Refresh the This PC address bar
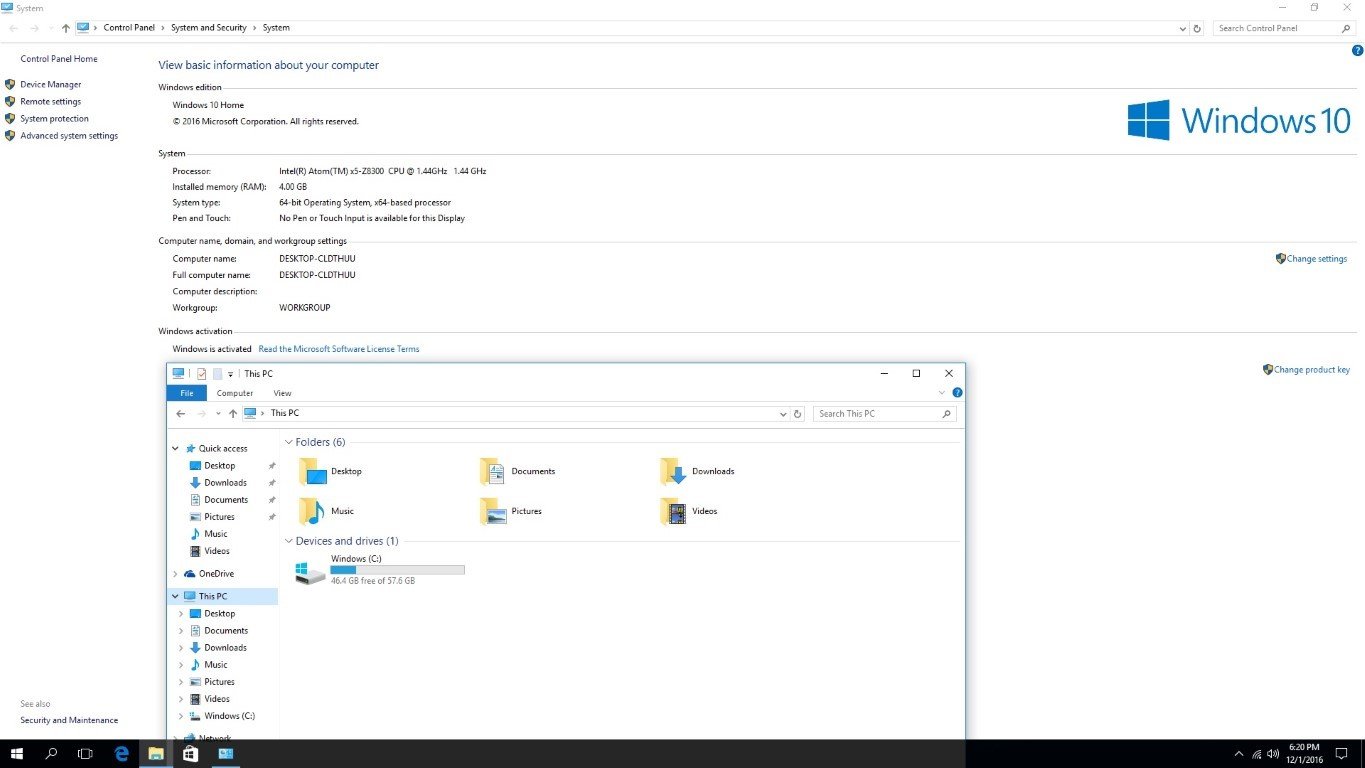This screenshot has height=768, width=1365. [797, 413]
